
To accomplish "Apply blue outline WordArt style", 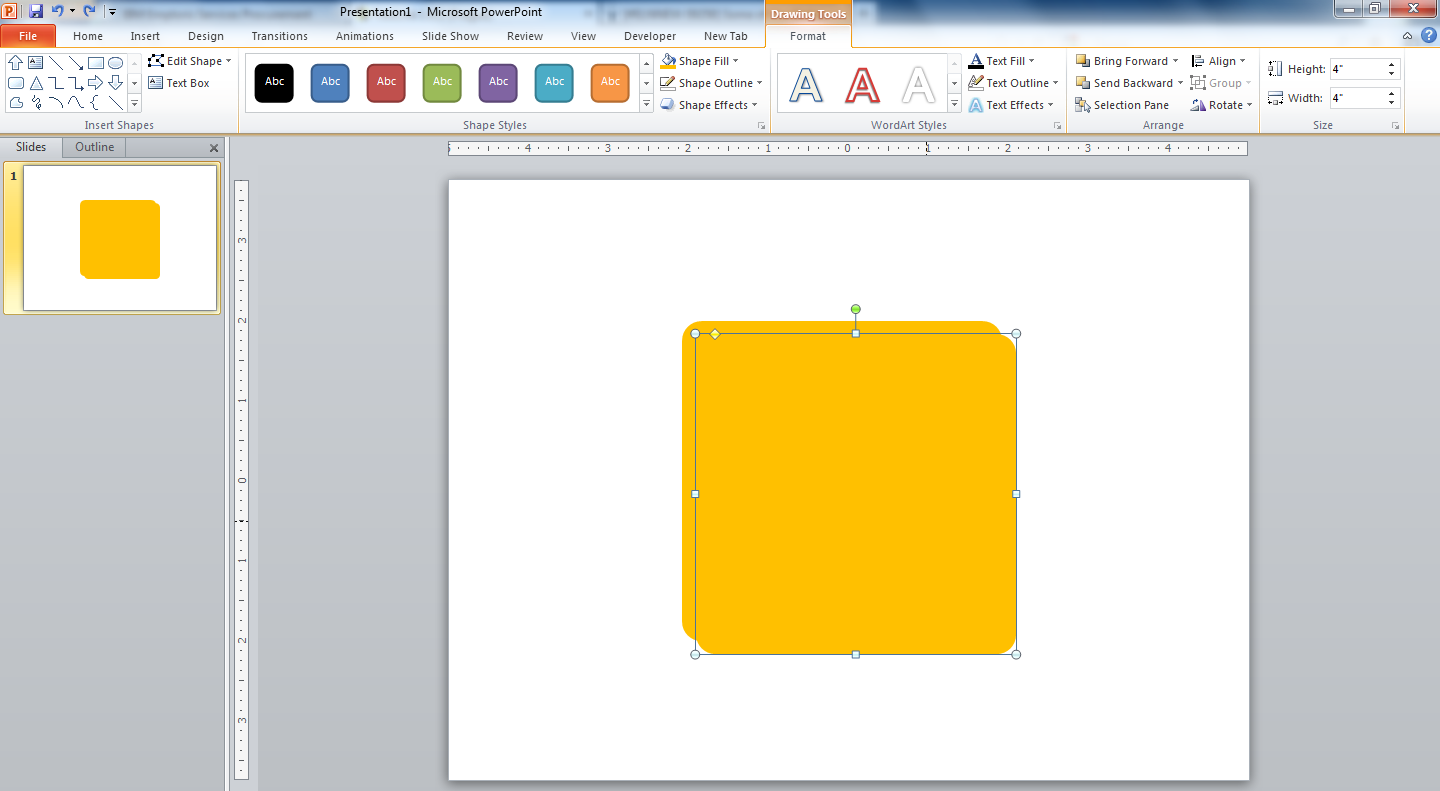I will (806, 84).
